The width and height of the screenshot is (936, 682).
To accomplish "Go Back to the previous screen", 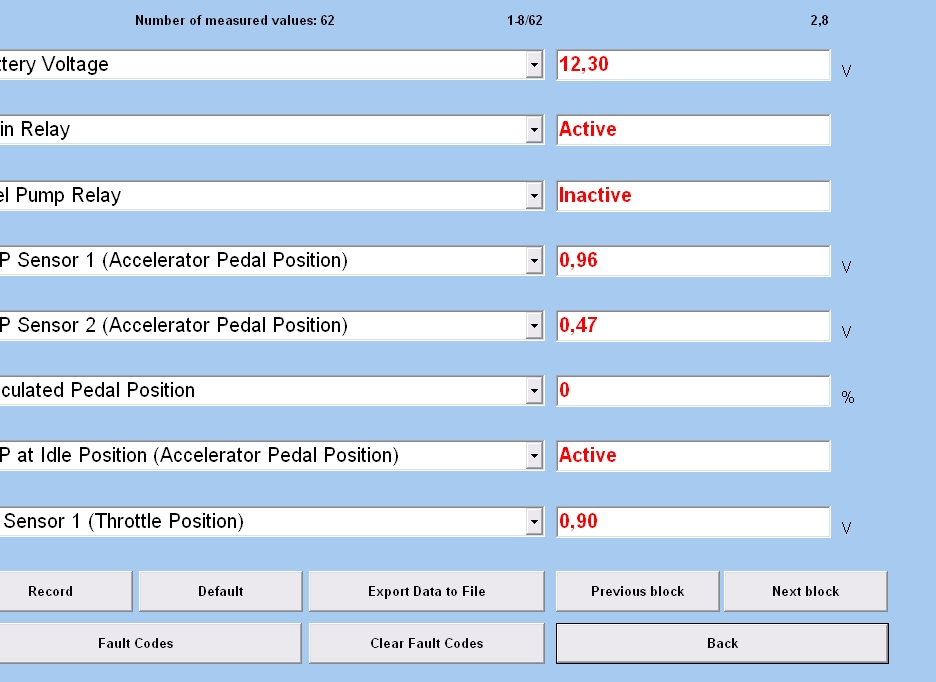I will (722, 643).
